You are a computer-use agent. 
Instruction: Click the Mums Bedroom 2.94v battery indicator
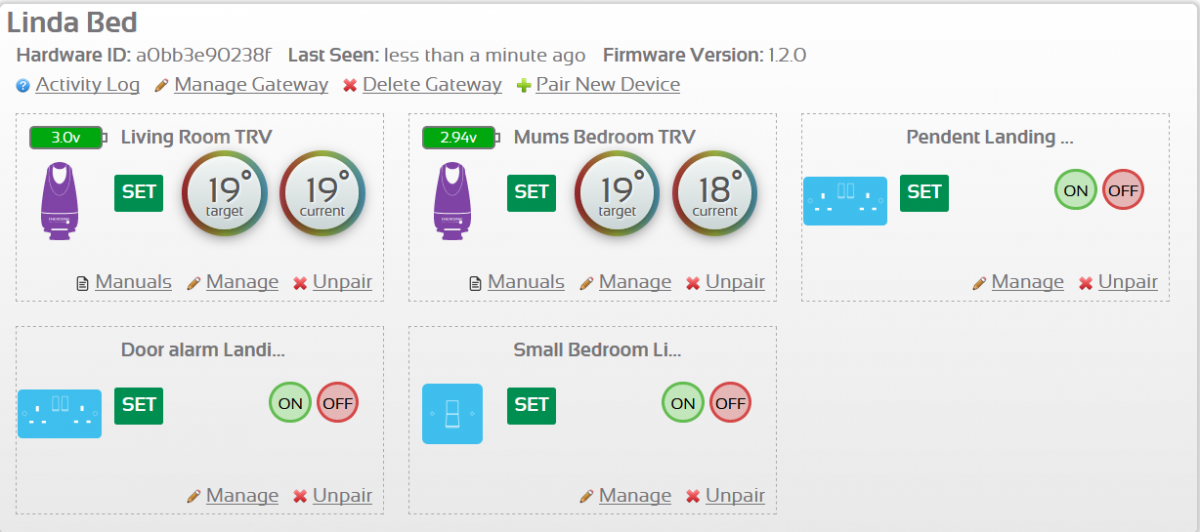[459, 137]
